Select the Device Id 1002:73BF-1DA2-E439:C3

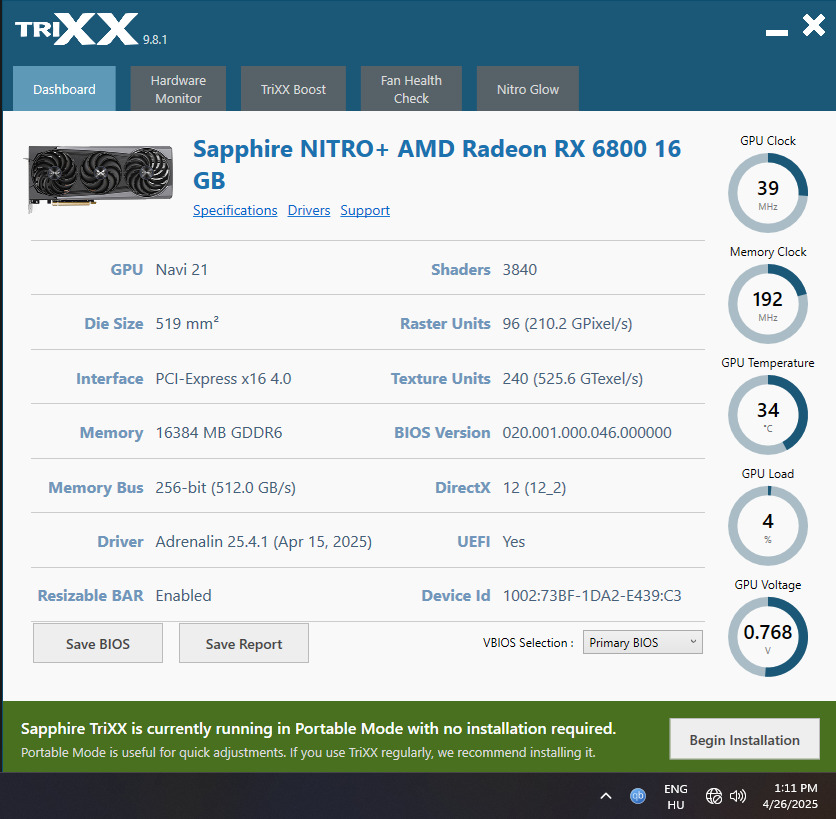592,596
